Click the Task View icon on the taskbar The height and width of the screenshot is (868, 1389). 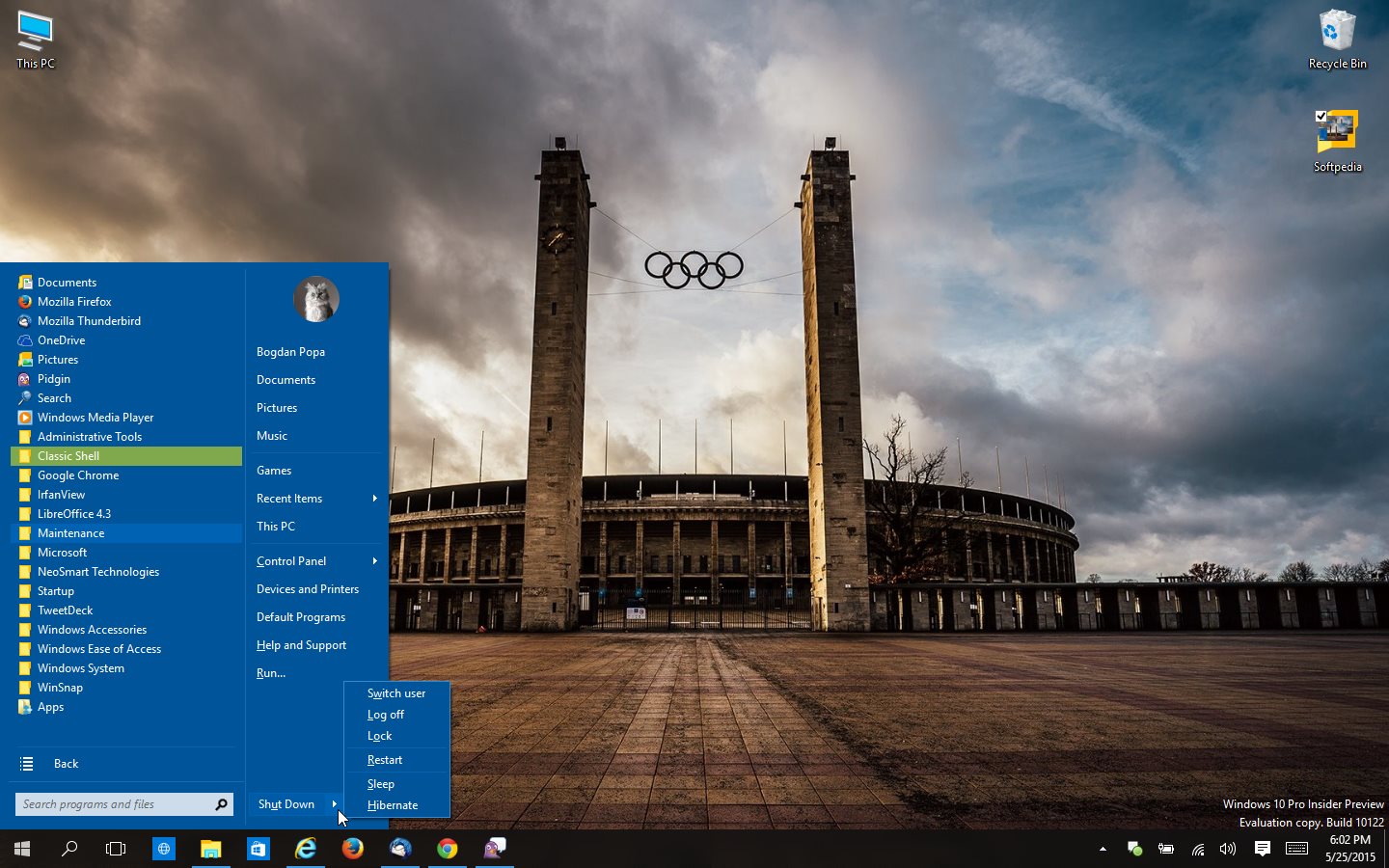pyautogui.click(x=115, y=850)
